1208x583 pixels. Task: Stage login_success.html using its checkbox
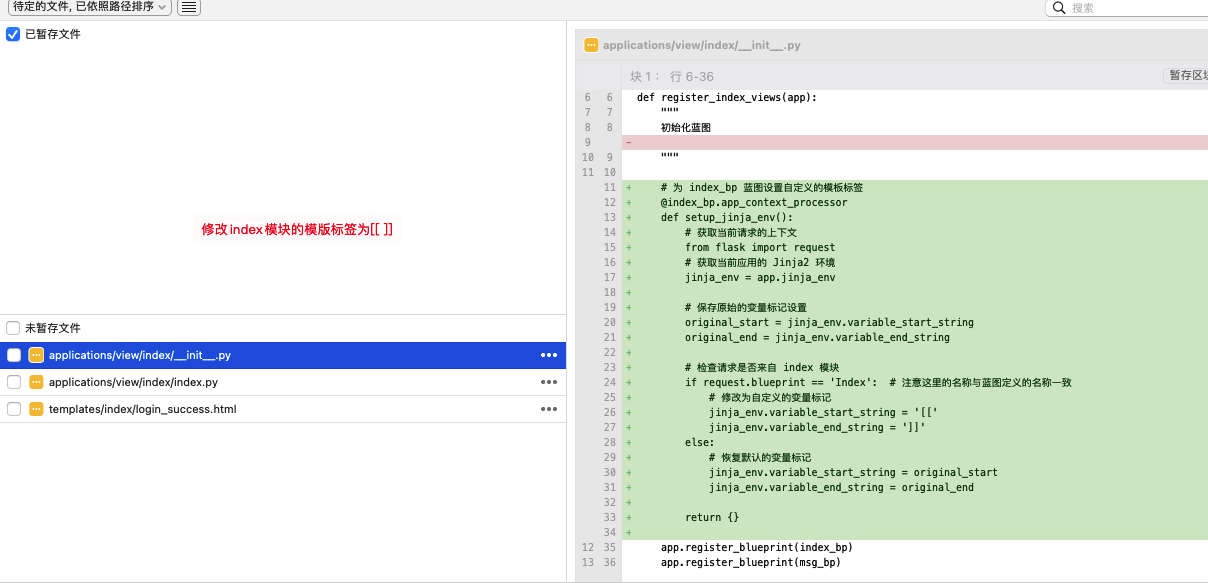click(x=14, y=409)
